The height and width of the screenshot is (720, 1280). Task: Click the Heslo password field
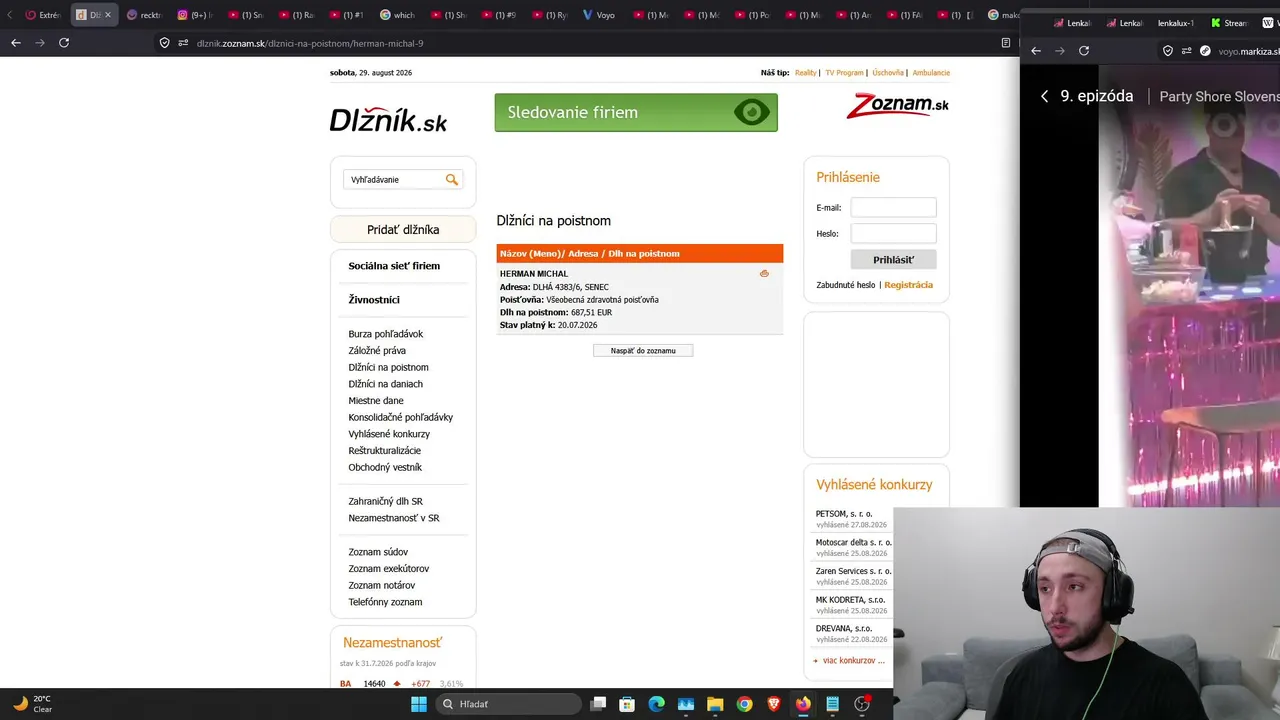(893, 233)
